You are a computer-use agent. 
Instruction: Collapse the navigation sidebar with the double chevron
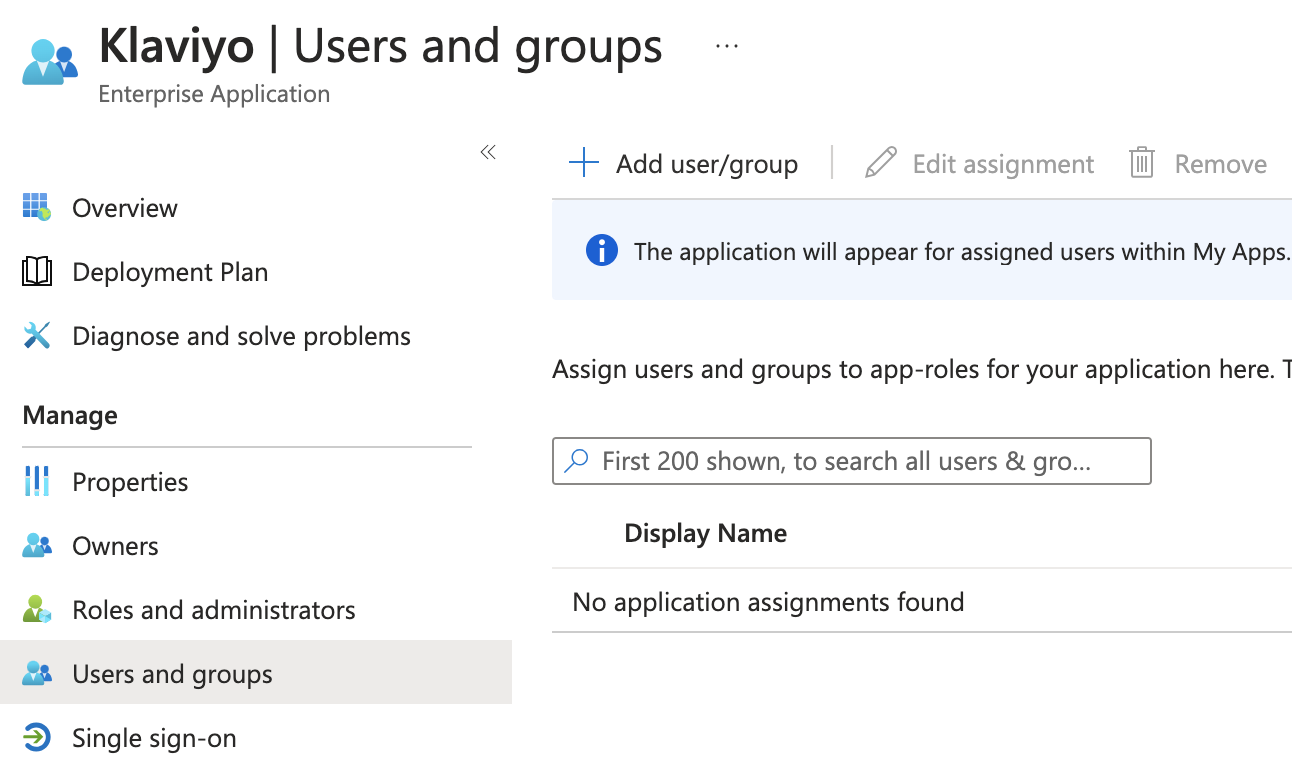[488, 151]
